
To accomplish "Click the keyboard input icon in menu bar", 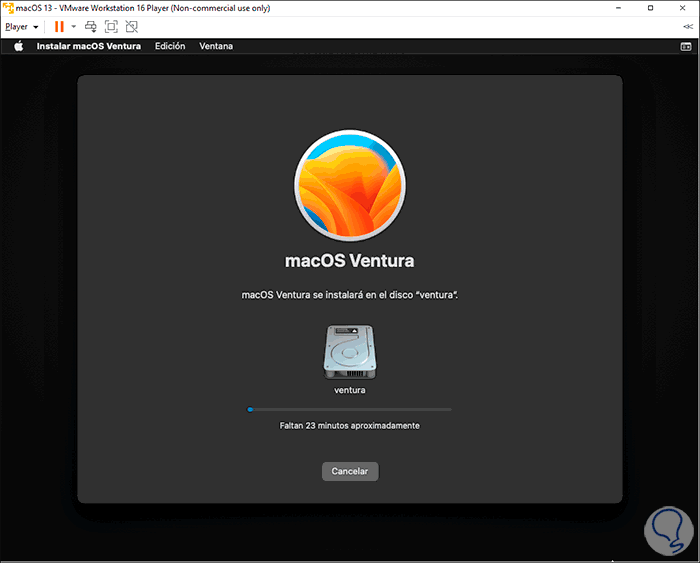I will pyautogui.click(x=686, y=46).
